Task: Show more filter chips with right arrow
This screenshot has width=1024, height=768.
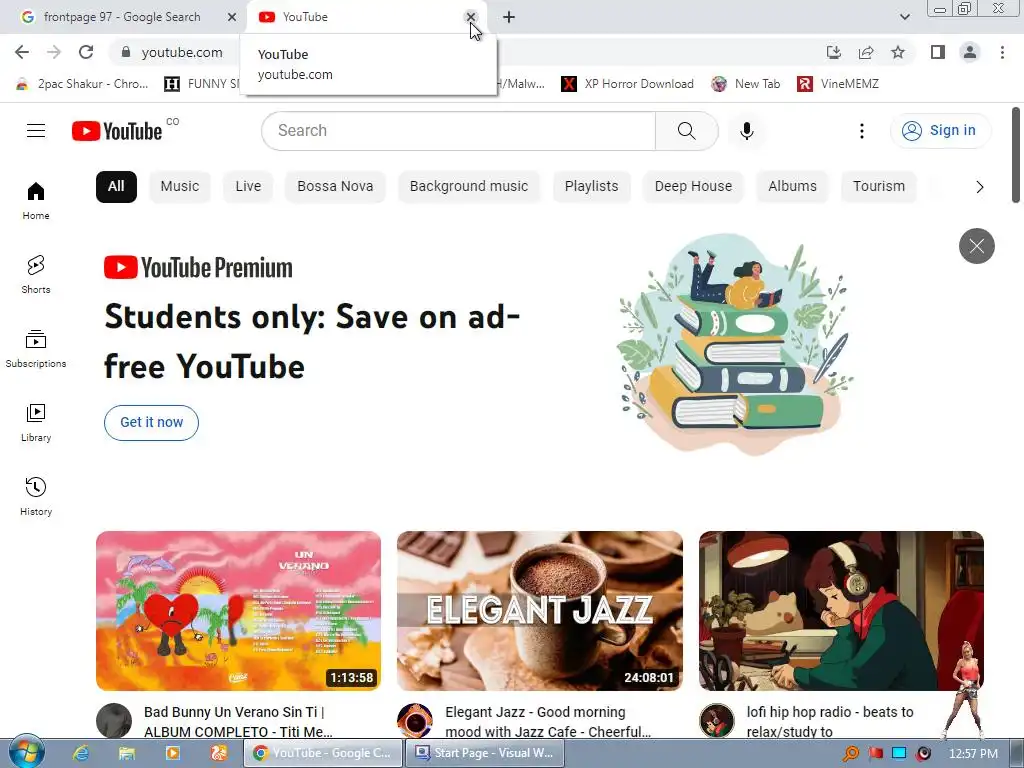Action: (979, 187)
